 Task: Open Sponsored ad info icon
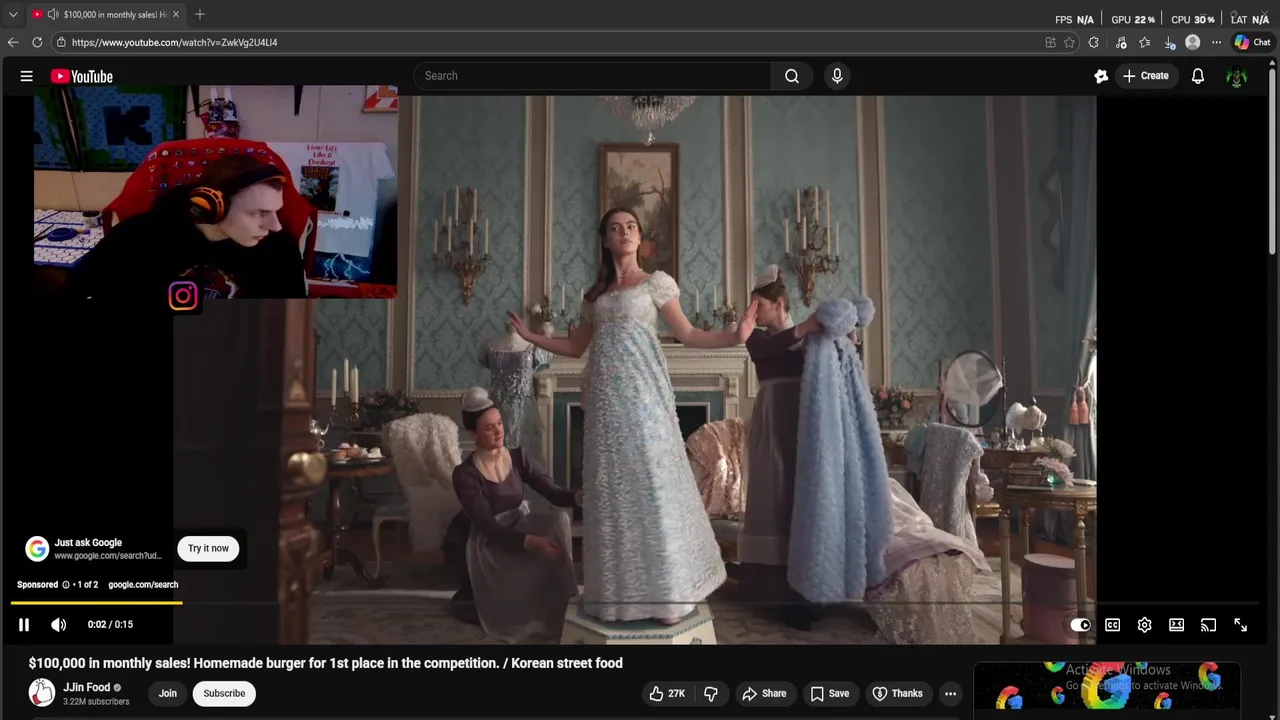66,585
